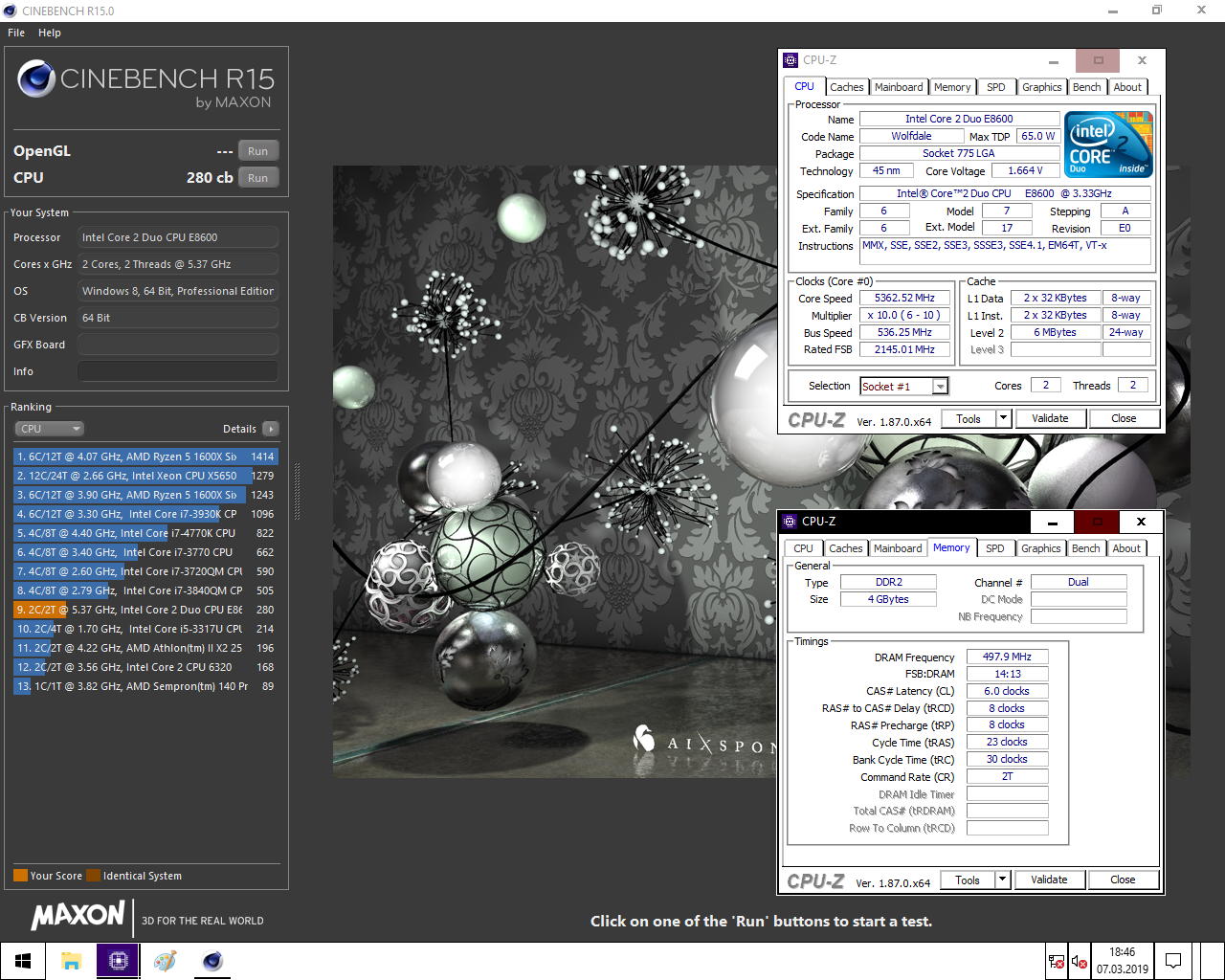1225x980 pixels.
Task: Click Close button in CPU-Z CPU window
Action: (x=1124, y=418)
